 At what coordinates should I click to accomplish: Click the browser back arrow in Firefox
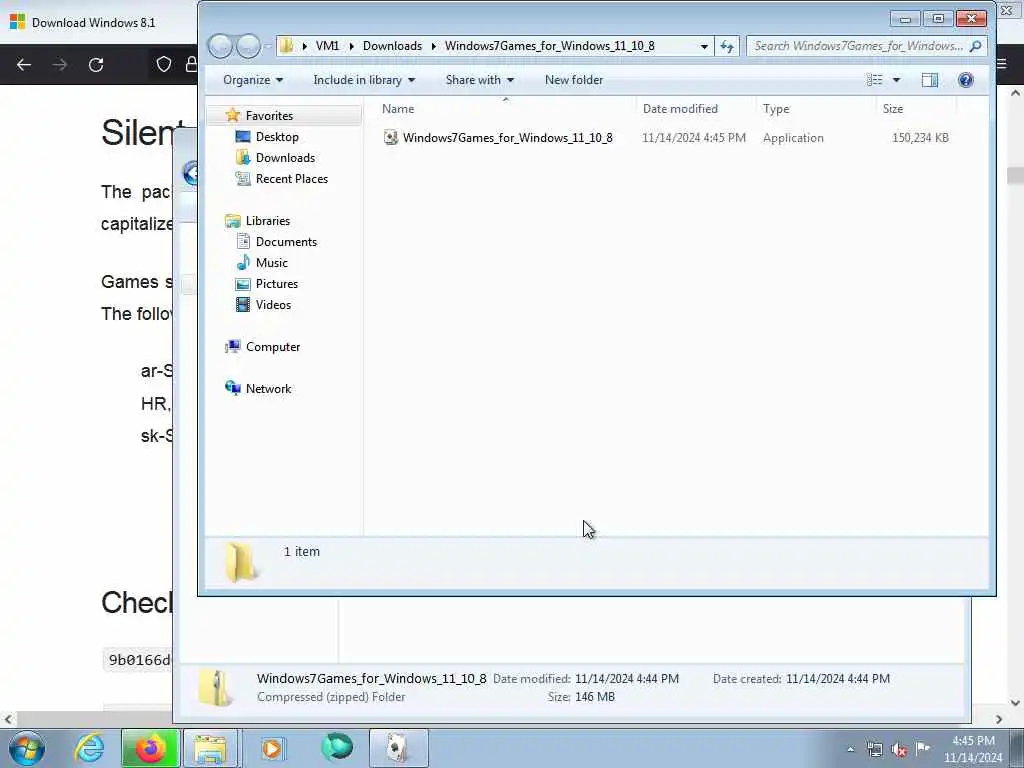click(x=24, y=65)
